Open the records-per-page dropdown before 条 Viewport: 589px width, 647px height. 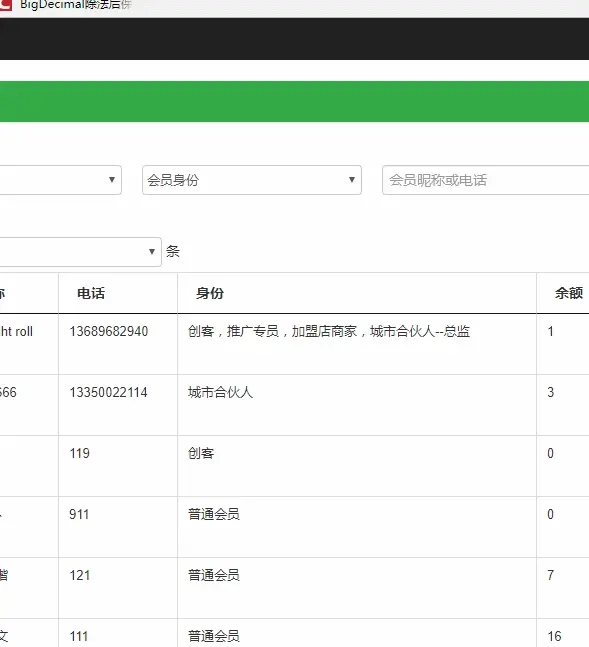[80, 252]
